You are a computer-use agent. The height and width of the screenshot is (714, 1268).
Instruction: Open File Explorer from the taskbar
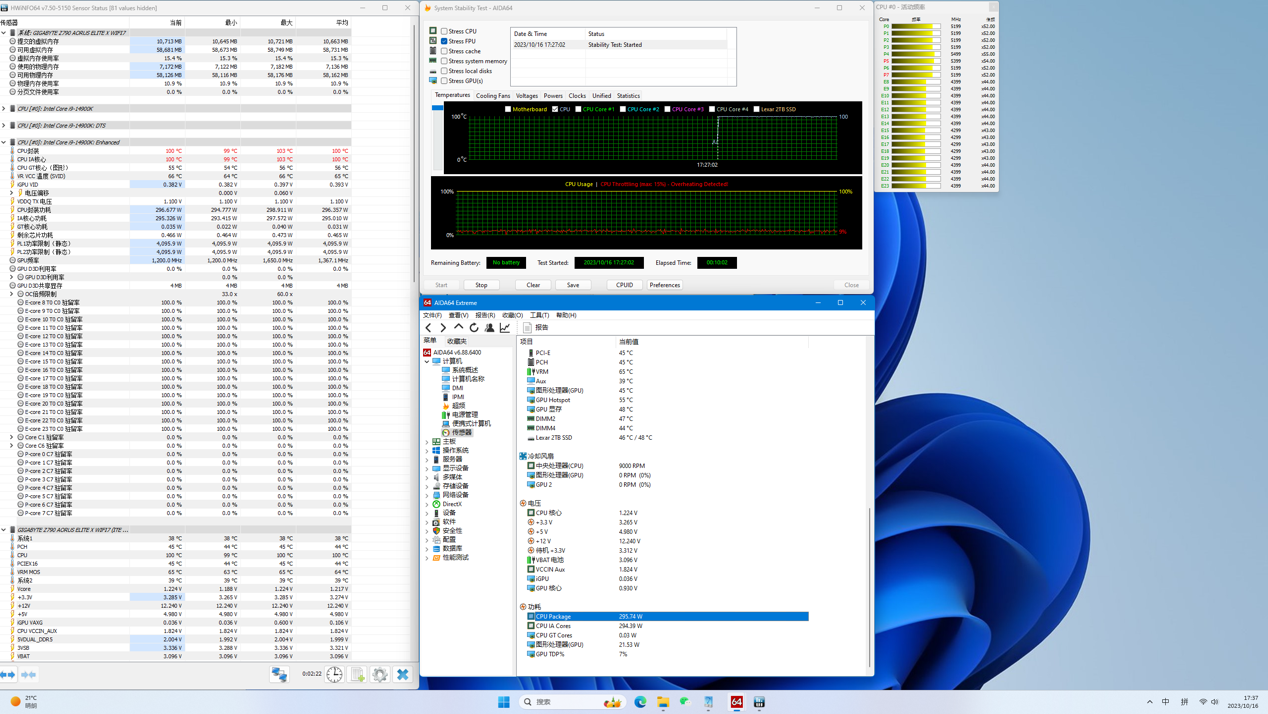pyautogui.click(x=663, y=702)
